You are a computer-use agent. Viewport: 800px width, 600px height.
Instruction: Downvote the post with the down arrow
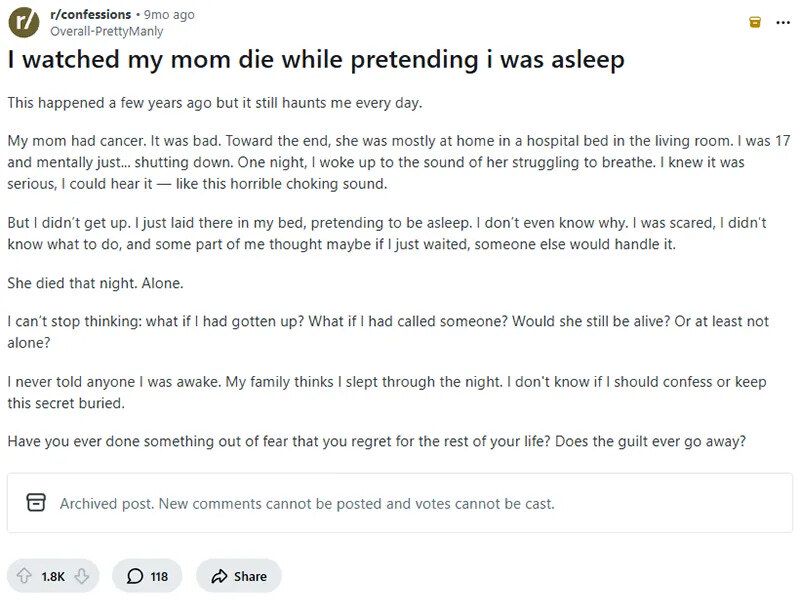(x=82, y=576)
